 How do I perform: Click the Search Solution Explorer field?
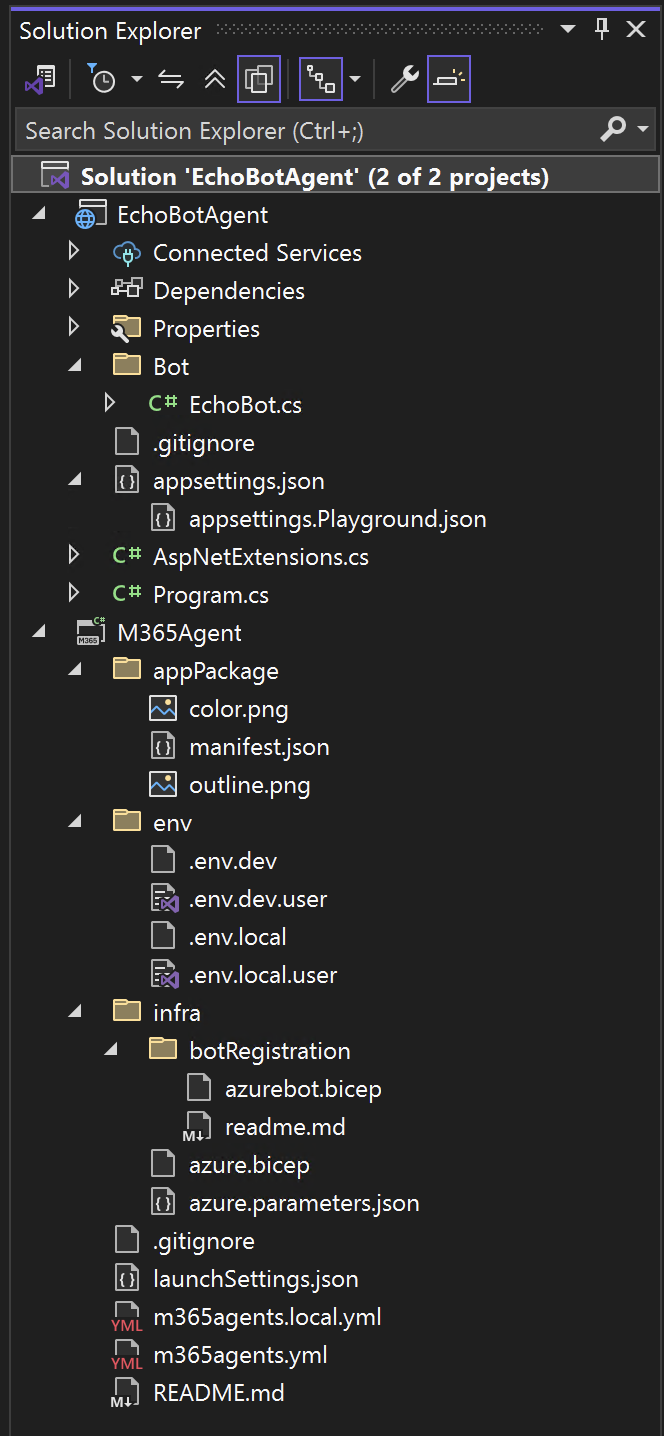pos(308,130)
